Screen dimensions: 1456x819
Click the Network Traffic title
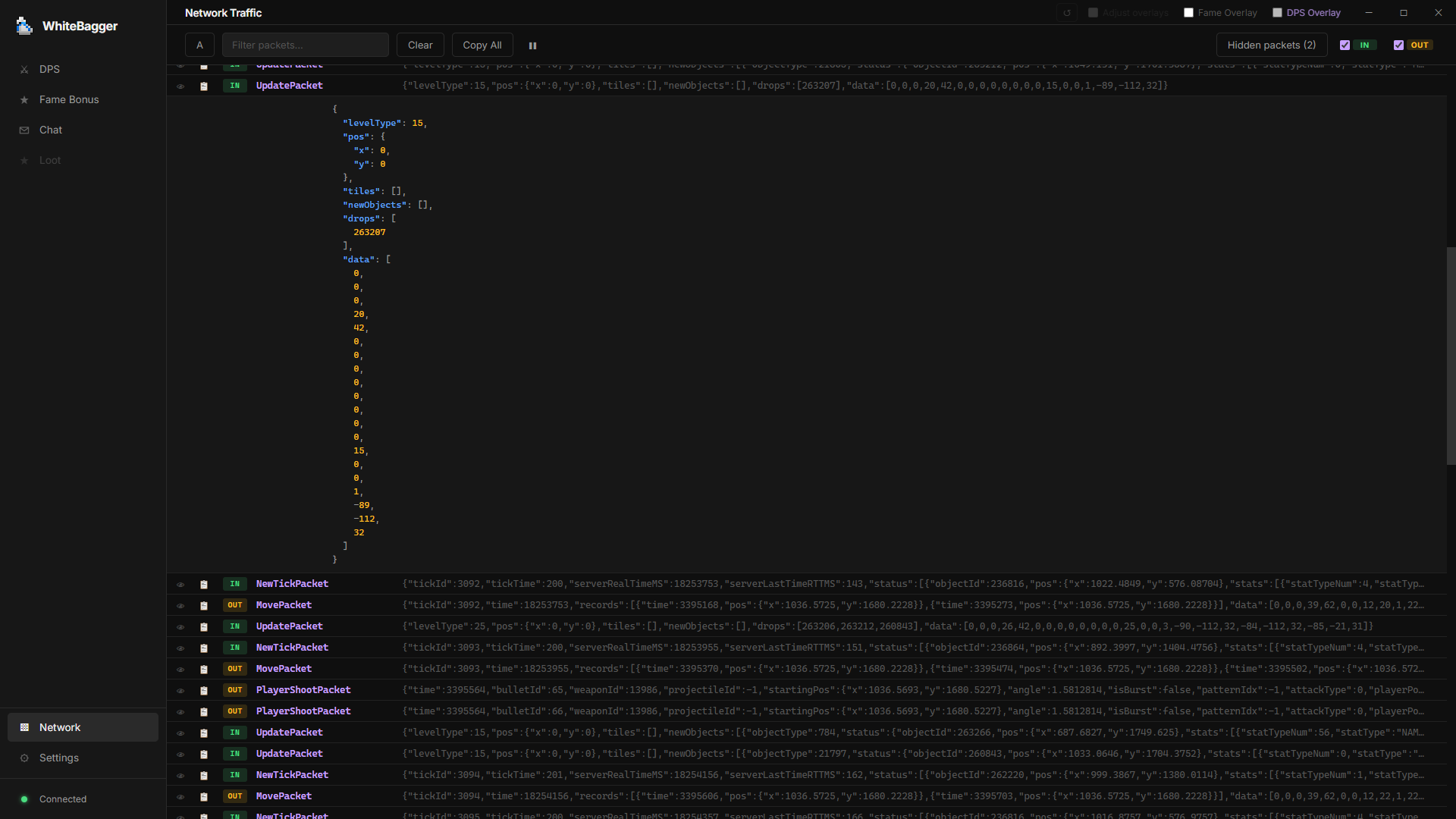pos(223,13)
